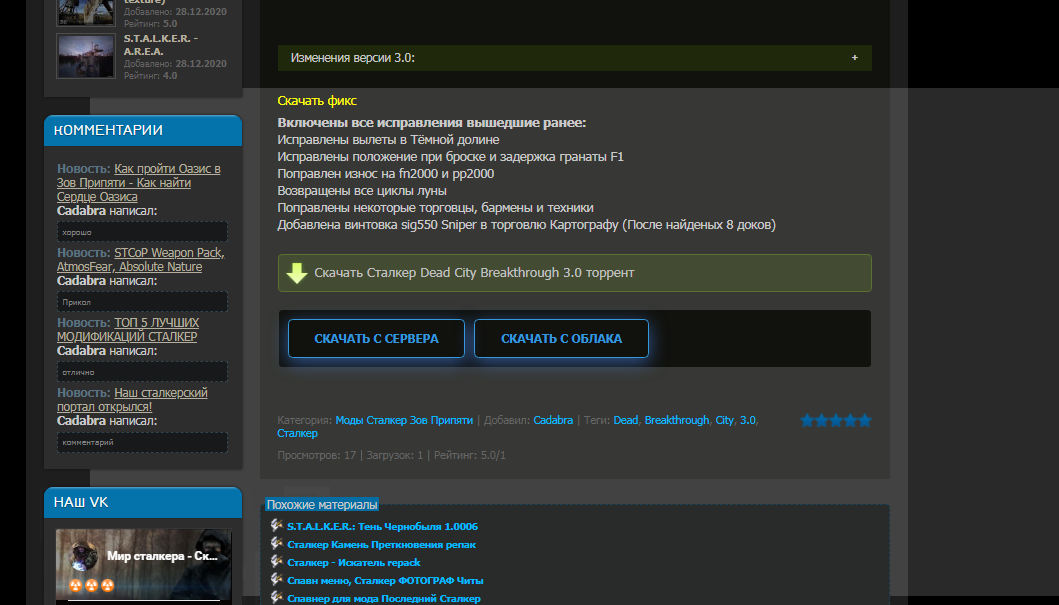Open the Моды Сталкер Зов Припяти category
The image size is (1059, 605).
pos(404,420)
